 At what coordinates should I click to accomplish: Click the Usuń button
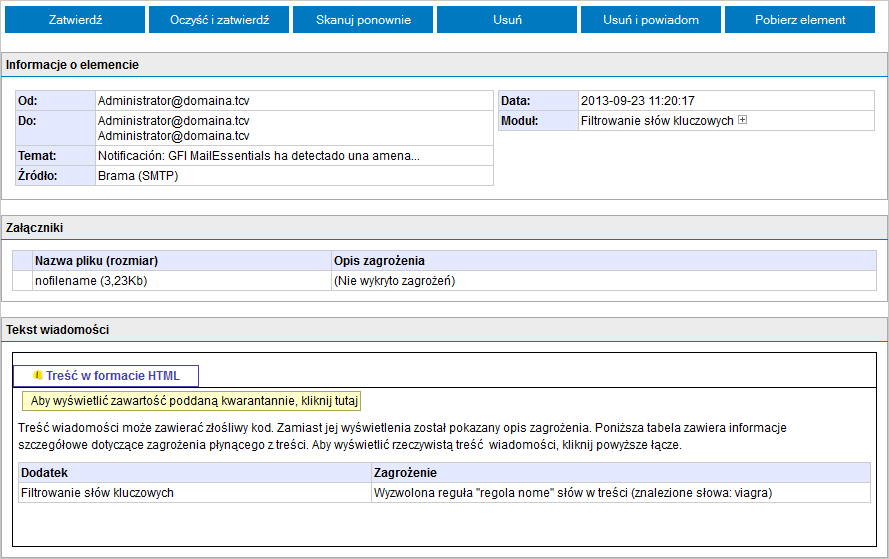pyautogui.click(x=507, y=20)
